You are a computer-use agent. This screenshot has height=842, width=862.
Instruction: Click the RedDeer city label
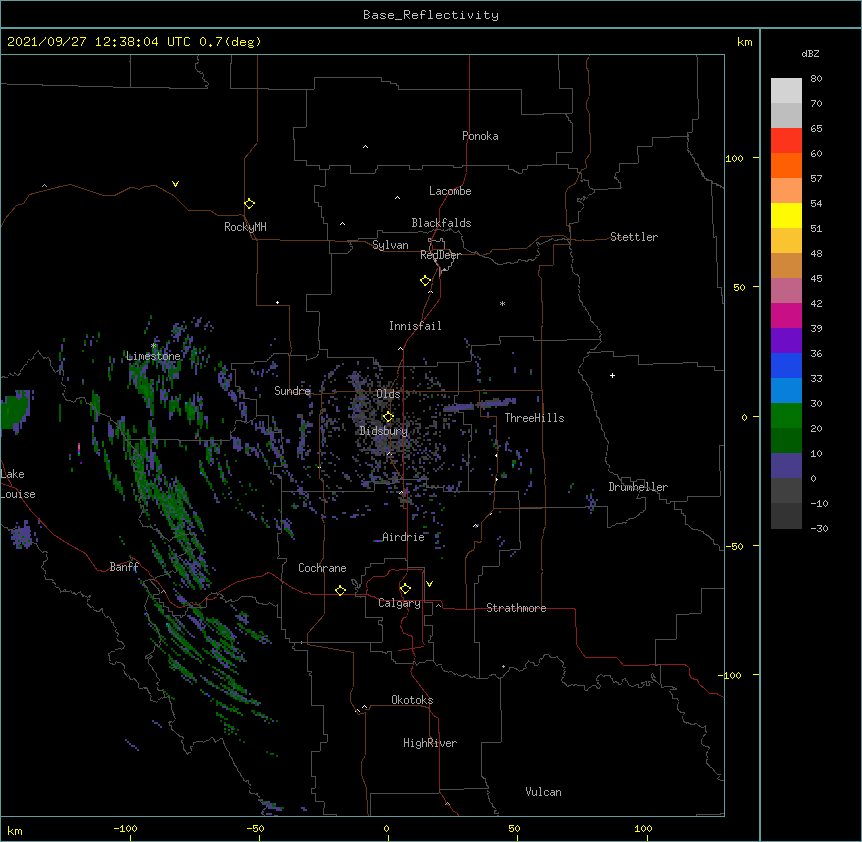pyautogui.click(x=440, y=255)
